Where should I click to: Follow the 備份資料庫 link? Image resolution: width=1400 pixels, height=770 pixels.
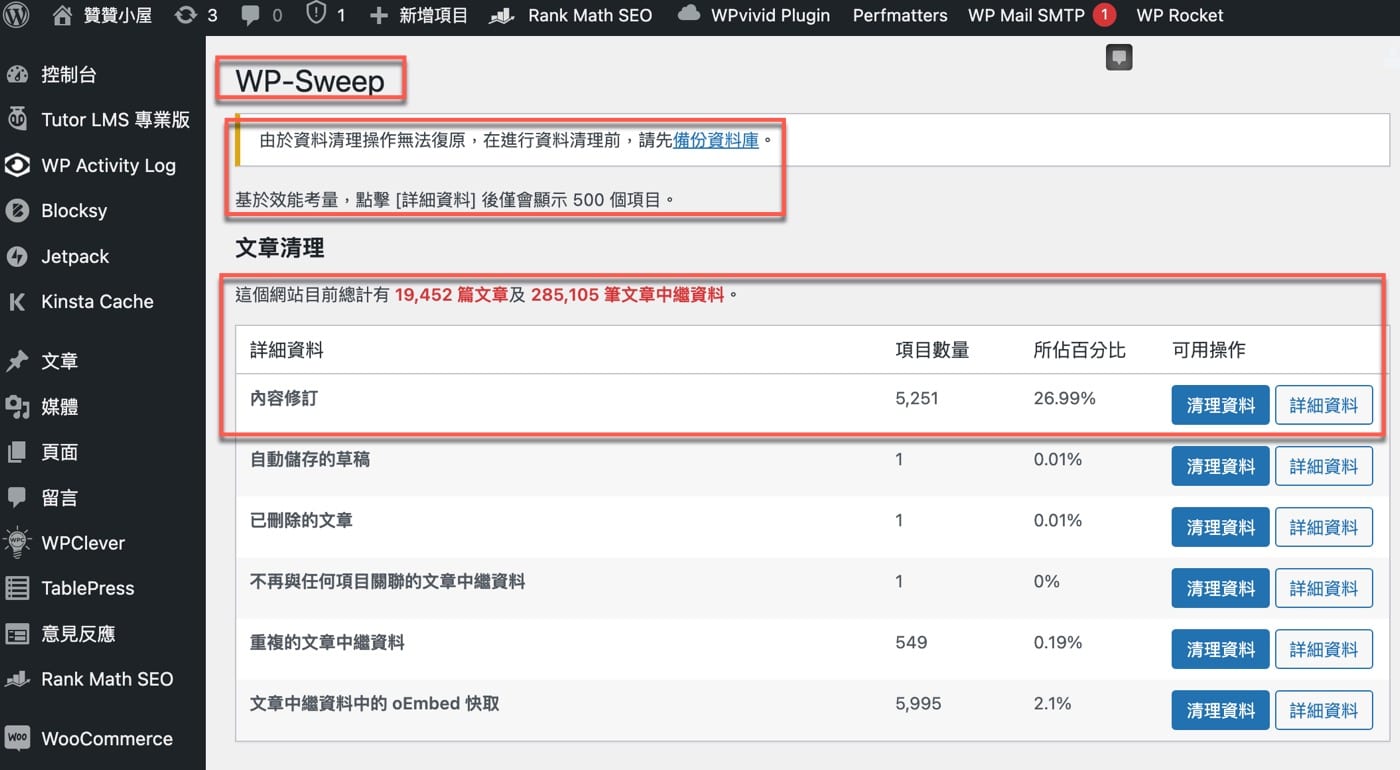tap(716, 140)
